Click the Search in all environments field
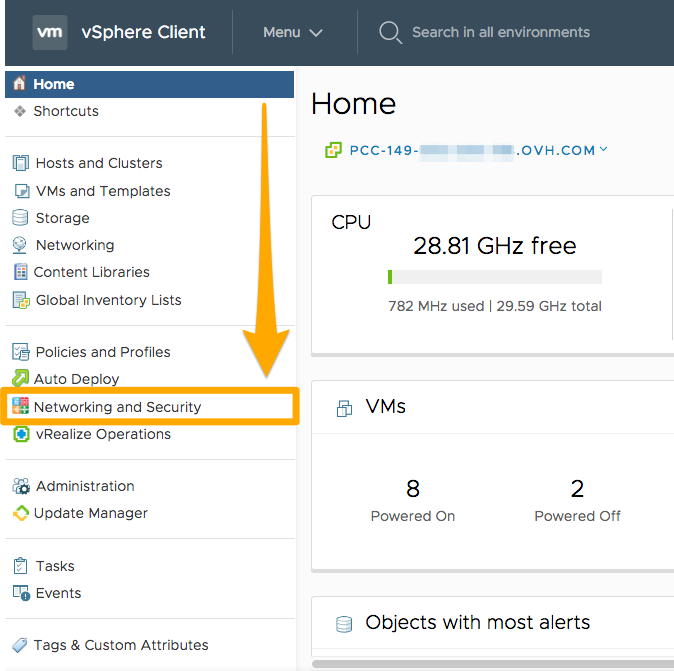The height and width of the screenshot is (671, 674). tap(501, 32)
